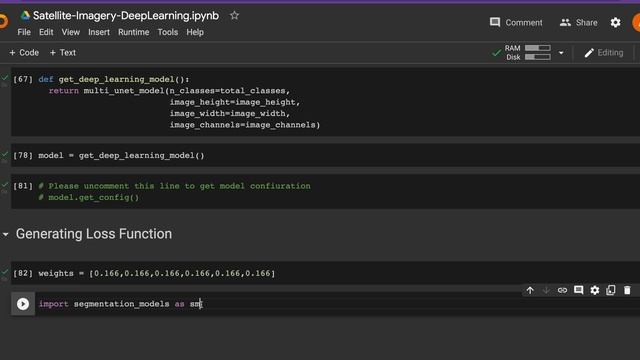This screenshot has height=360, width=640.
Task: Click the def get_deep_learning_model line
Action: (114, 79)
